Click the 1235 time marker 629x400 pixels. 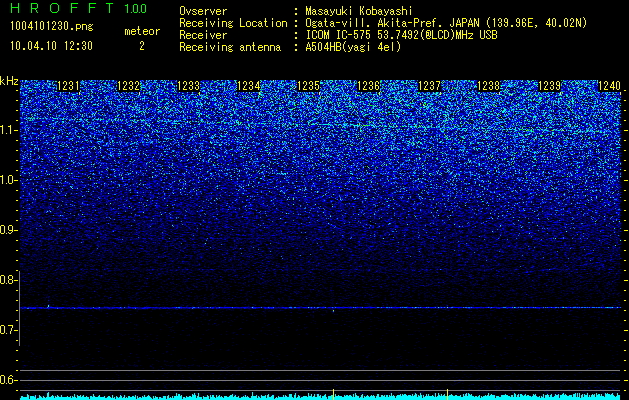(x=309, y=86)
